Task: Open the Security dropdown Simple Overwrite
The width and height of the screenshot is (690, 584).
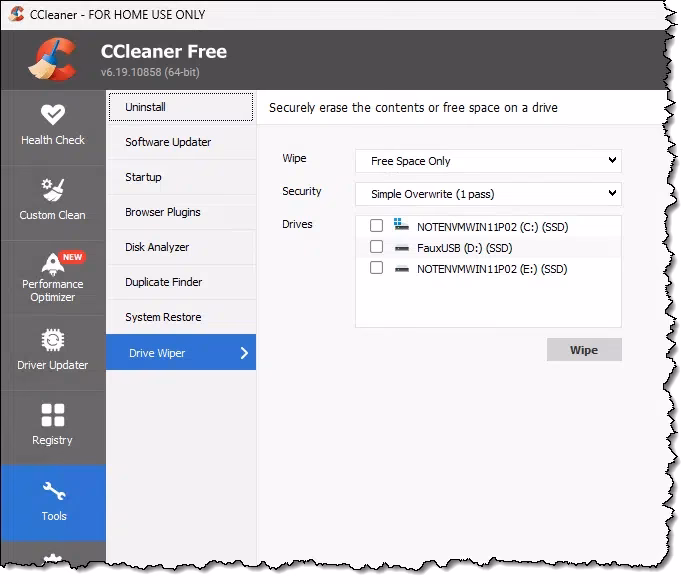Action: coord(488,194)
